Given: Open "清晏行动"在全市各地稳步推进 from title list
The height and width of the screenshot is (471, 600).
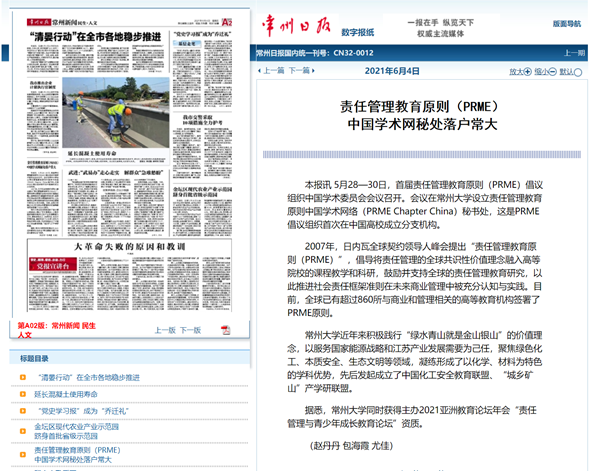Looking at the screenshot, I should click(x=88, y=378).
